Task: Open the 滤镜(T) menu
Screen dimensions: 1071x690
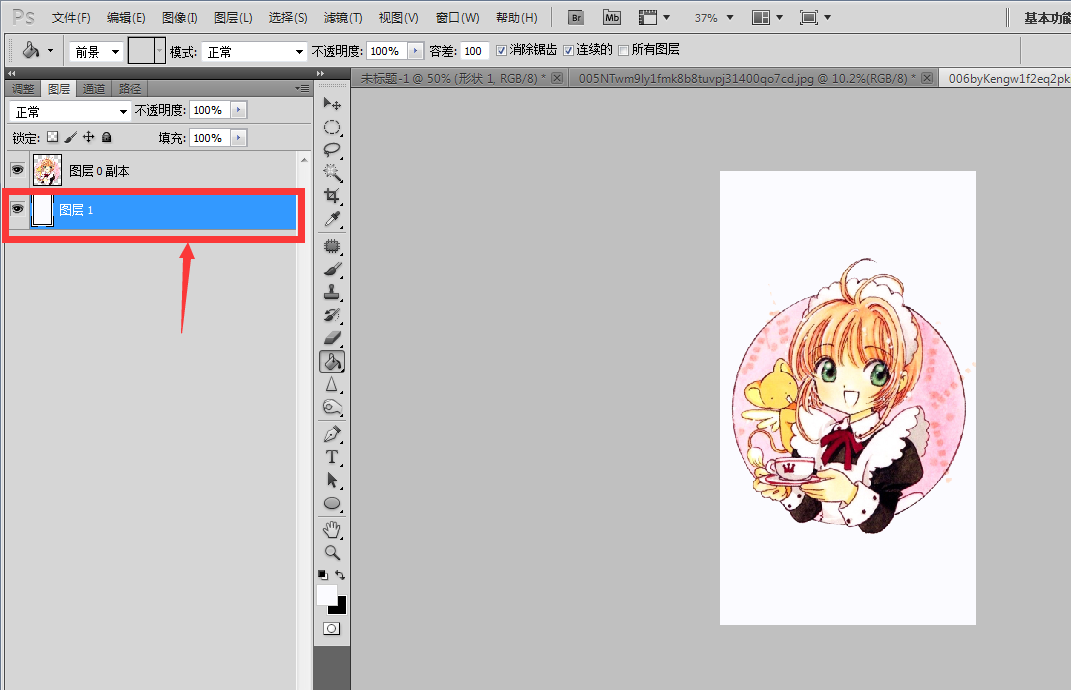Action: point(343,18)
